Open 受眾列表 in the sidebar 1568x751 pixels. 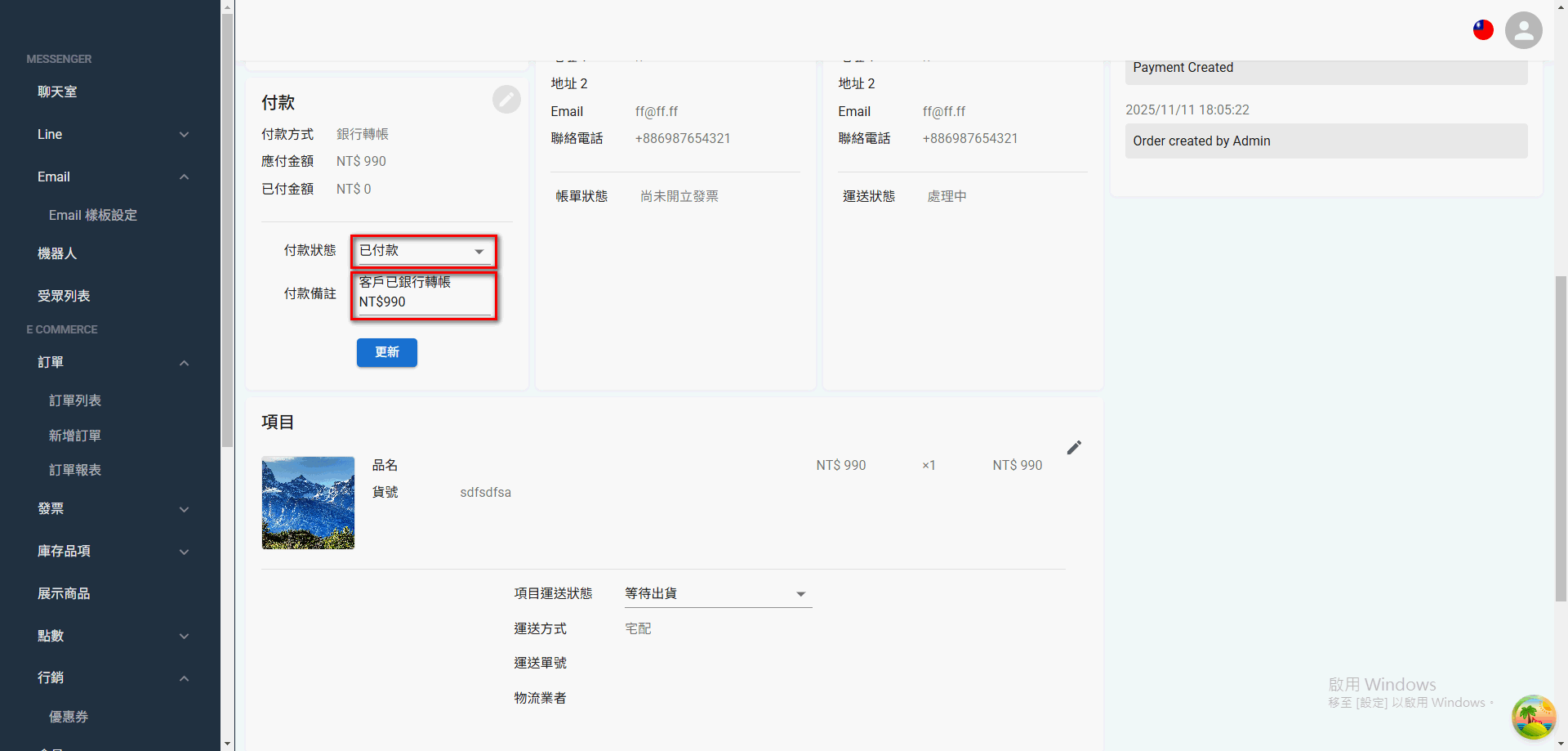click(x=64, y=296)
